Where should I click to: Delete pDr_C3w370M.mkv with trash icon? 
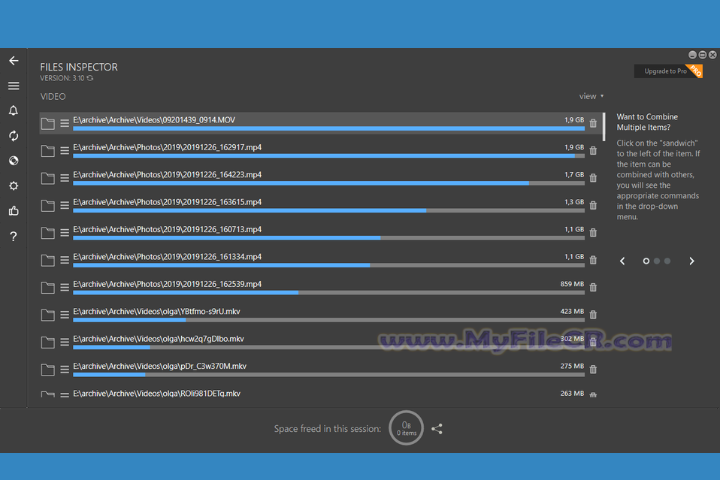593,369
